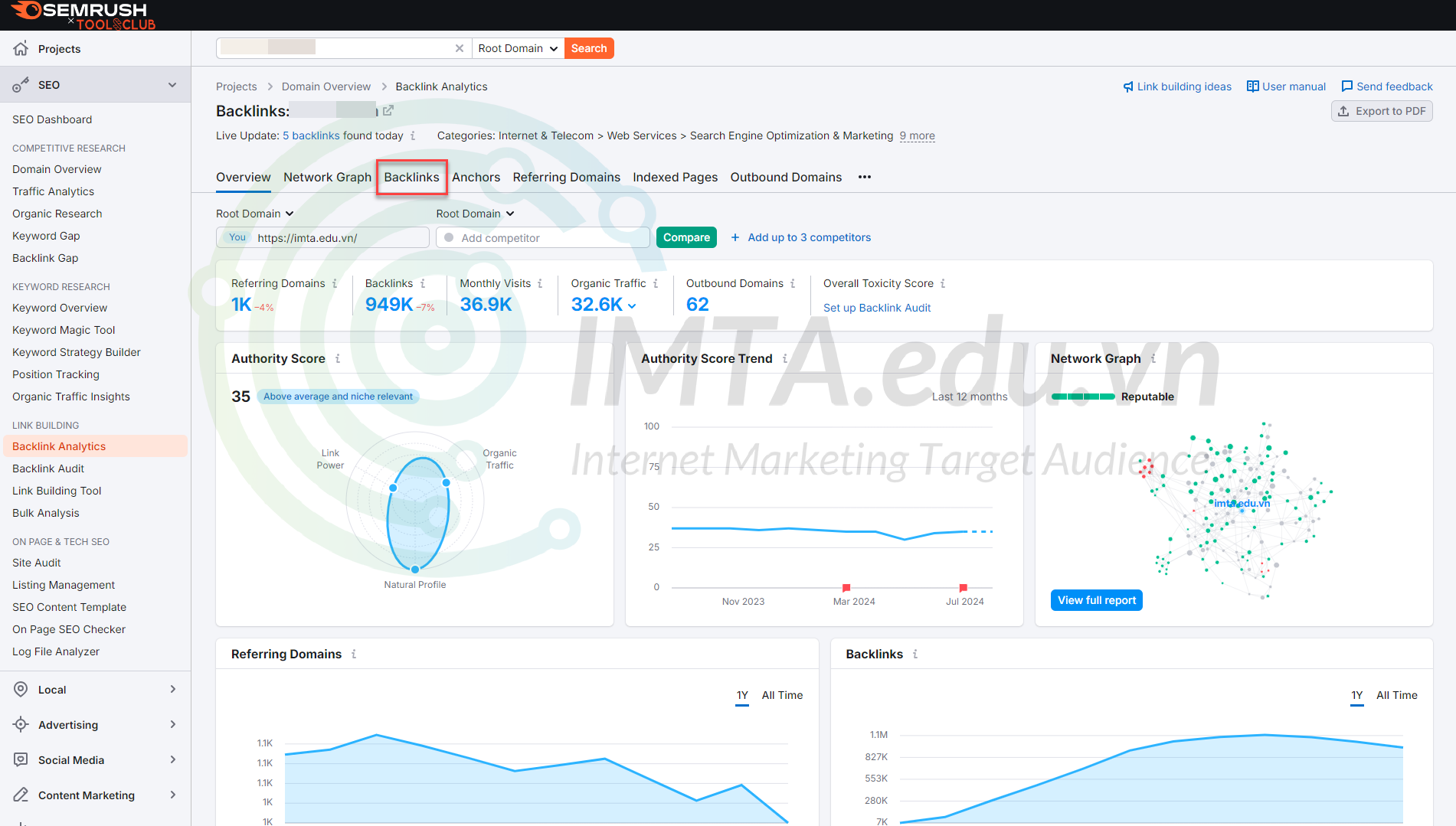Open more tabs ellipsis menu

point(865,177)
